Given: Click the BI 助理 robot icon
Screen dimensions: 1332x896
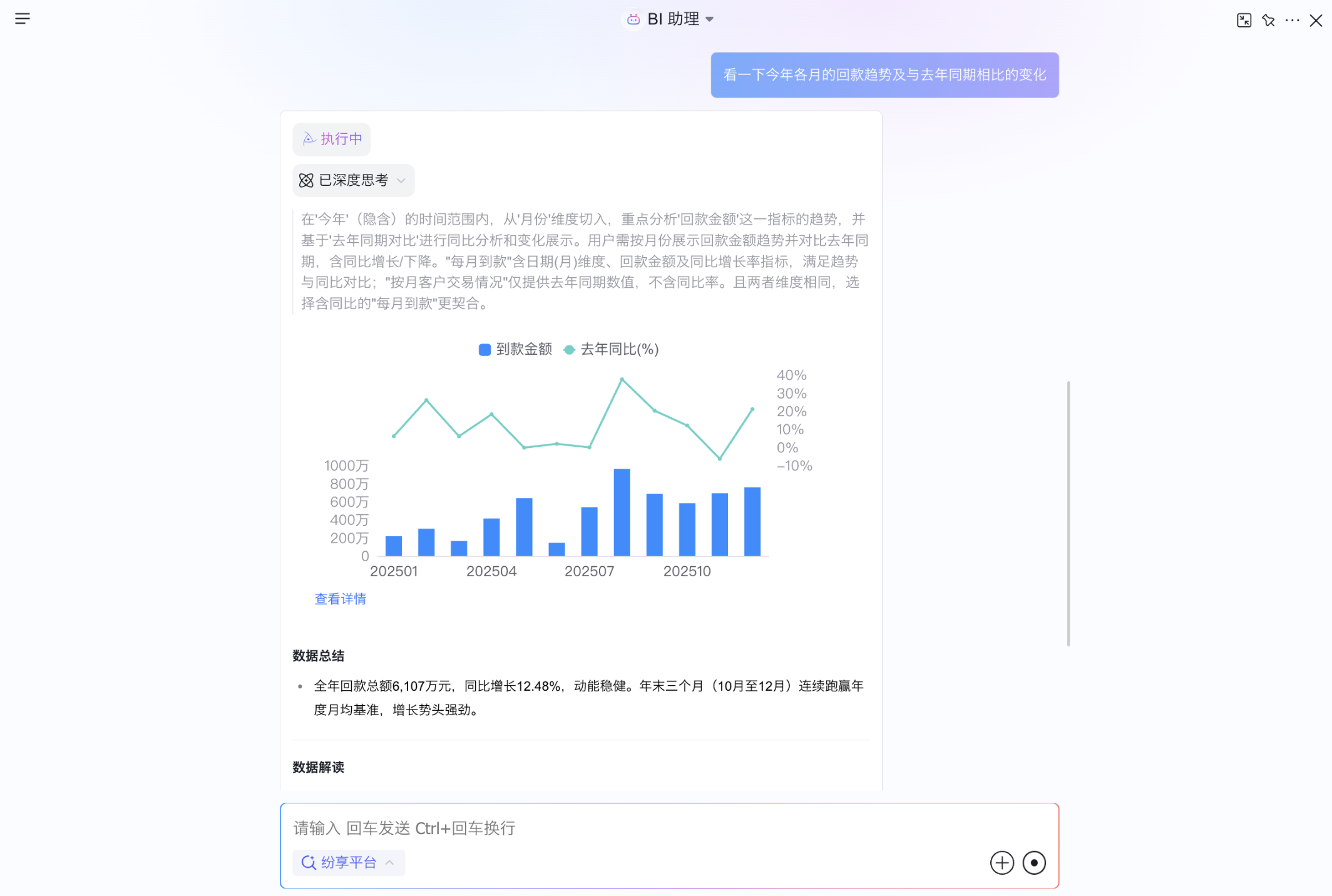Looking at the screenshot, I should (x=633, y=19).
